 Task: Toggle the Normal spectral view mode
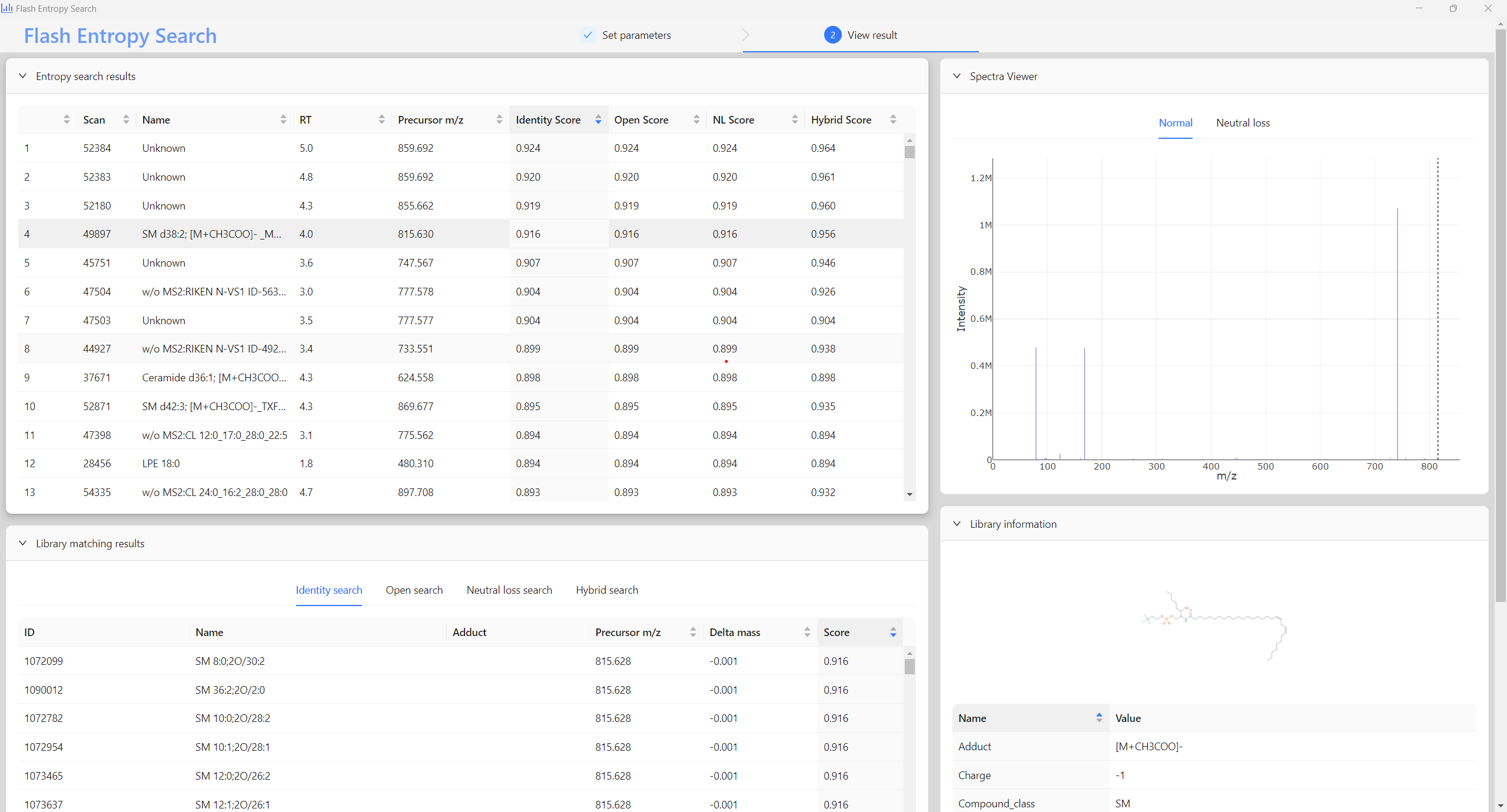[x=1175, y=122]
